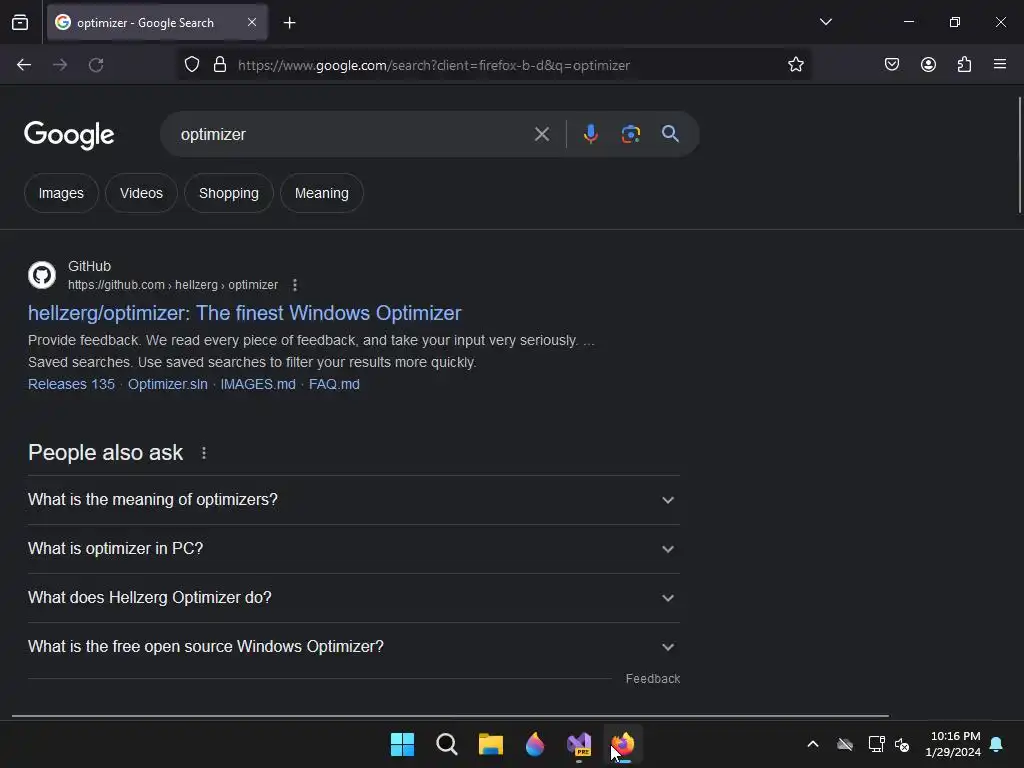Open the clock and date panel
This screenshot has height=768, width=1024.
tap(953, 744)
